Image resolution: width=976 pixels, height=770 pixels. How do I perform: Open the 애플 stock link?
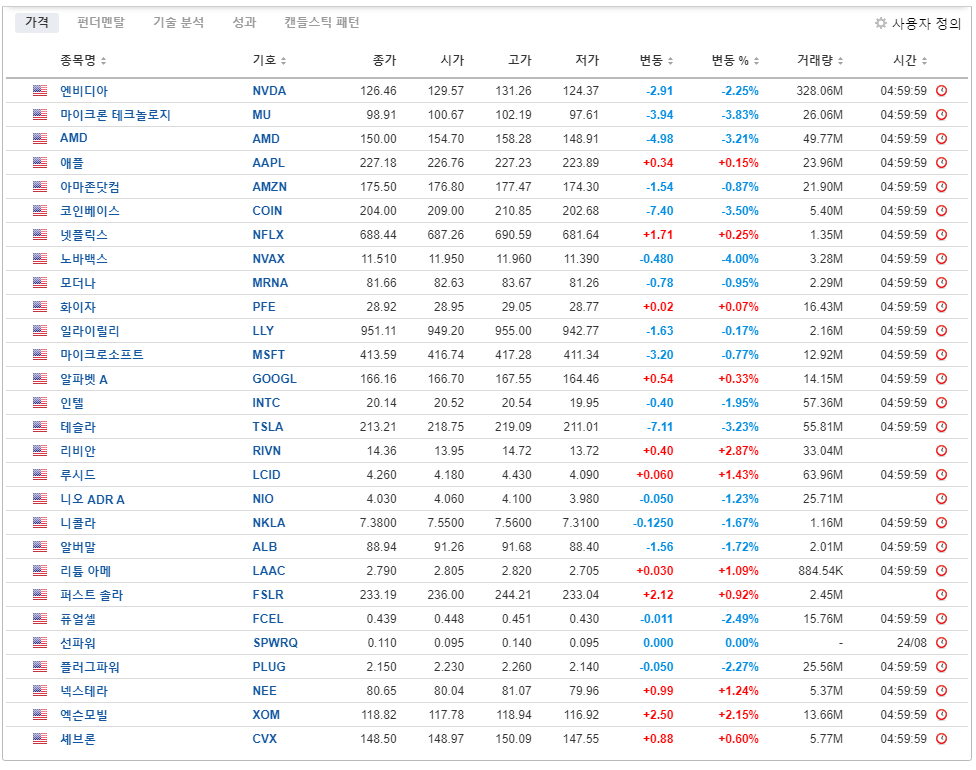(72, 163)
